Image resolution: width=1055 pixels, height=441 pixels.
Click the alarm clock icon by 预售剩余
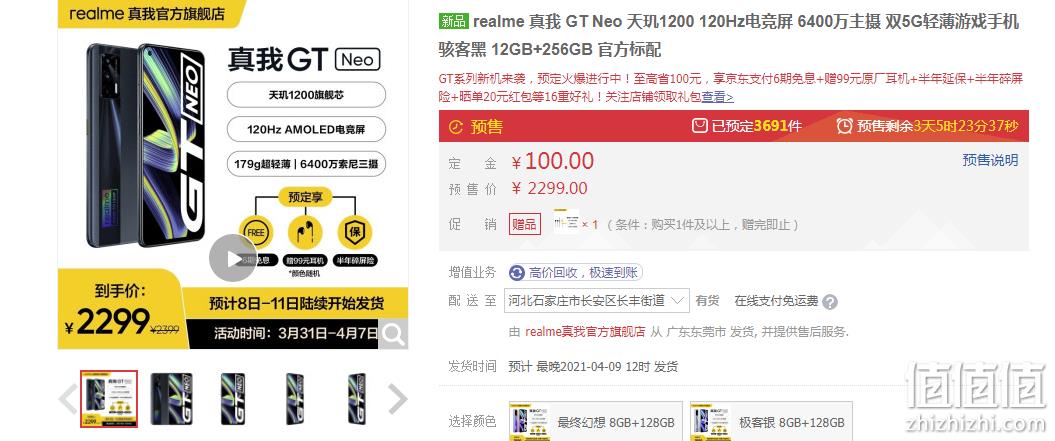tap(844, 126)
